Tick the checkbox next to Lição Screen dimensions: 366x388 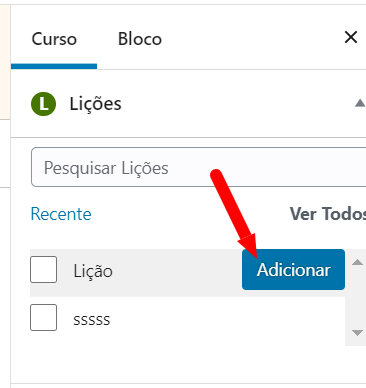43,269
